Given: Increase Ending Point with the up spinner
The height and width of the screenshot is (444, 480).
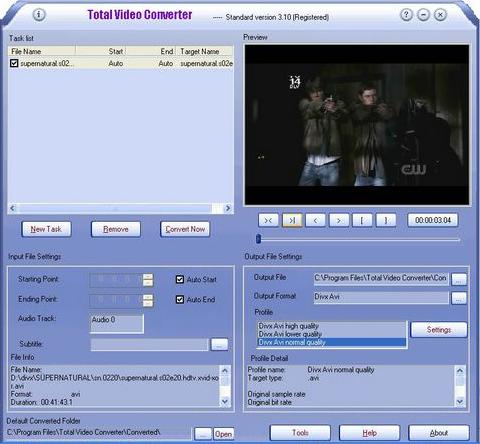Looking at the screenshot, I should tap(148, 297).
